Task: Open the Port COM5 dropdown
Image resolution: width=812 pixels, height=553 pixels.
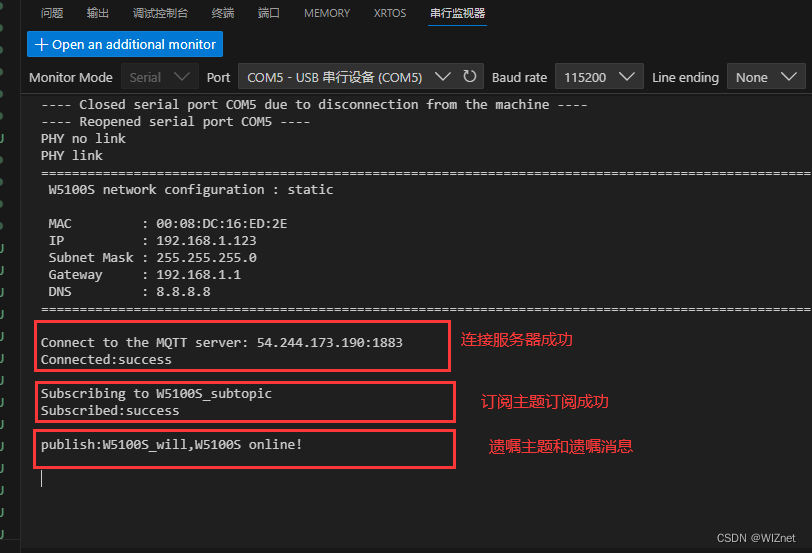Action: coord(349,77)
